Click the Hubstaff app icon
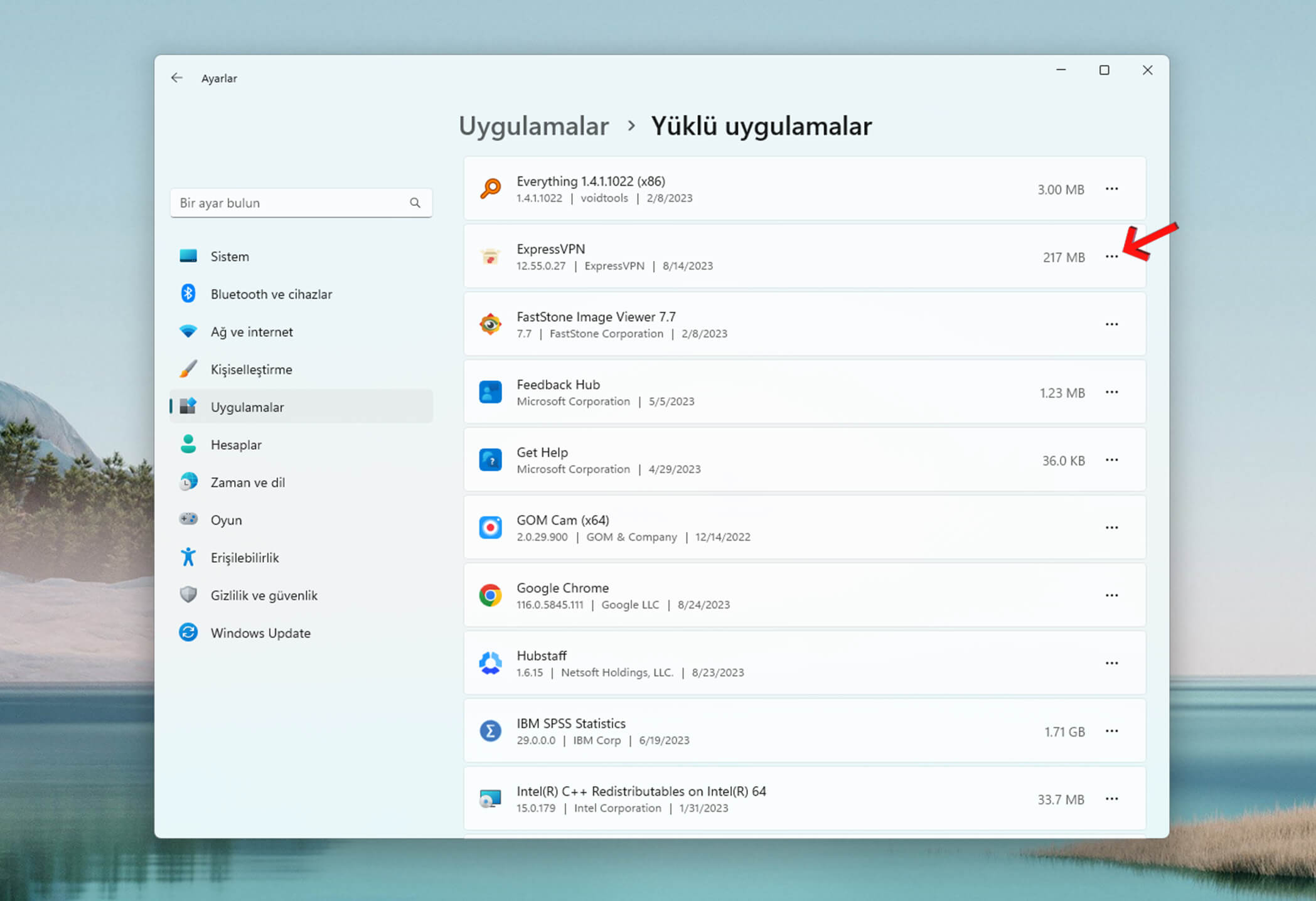The height and width of the screenshot is (901, 1316). point(490,663)
